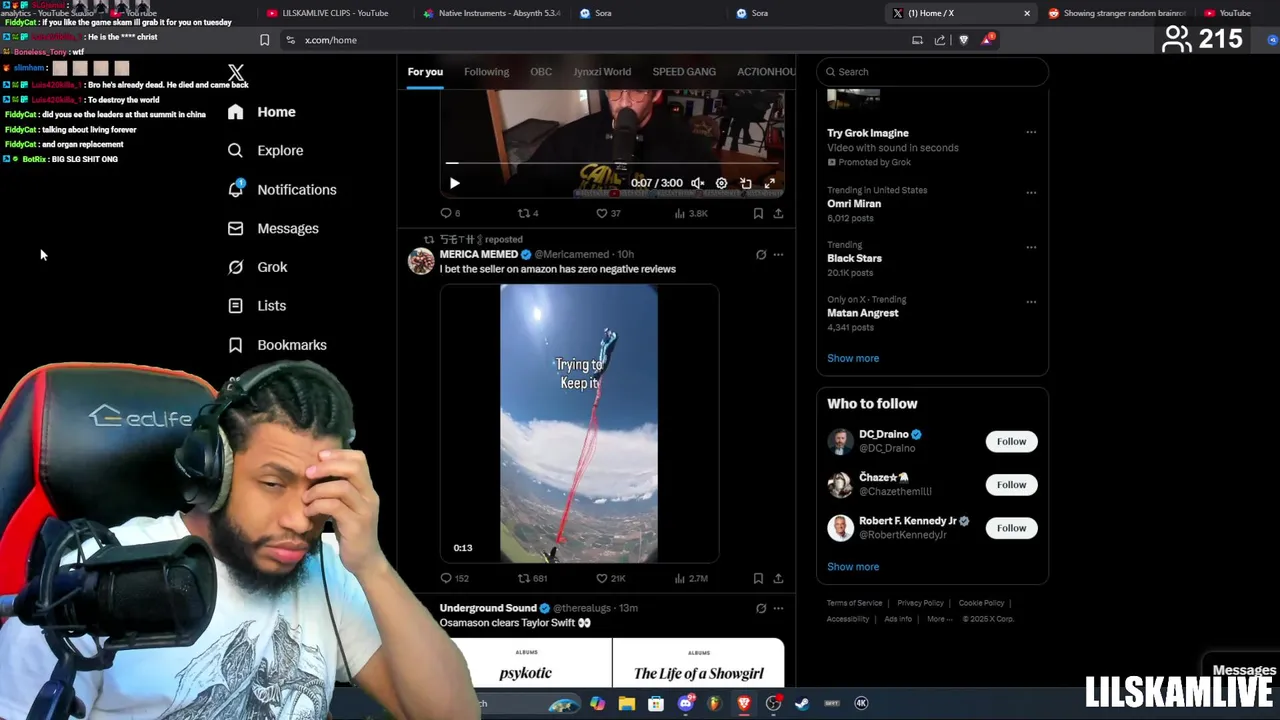The image size is (1280, 720).
Task: Open the Underground Sound profile name
Action: click(488, 608)
